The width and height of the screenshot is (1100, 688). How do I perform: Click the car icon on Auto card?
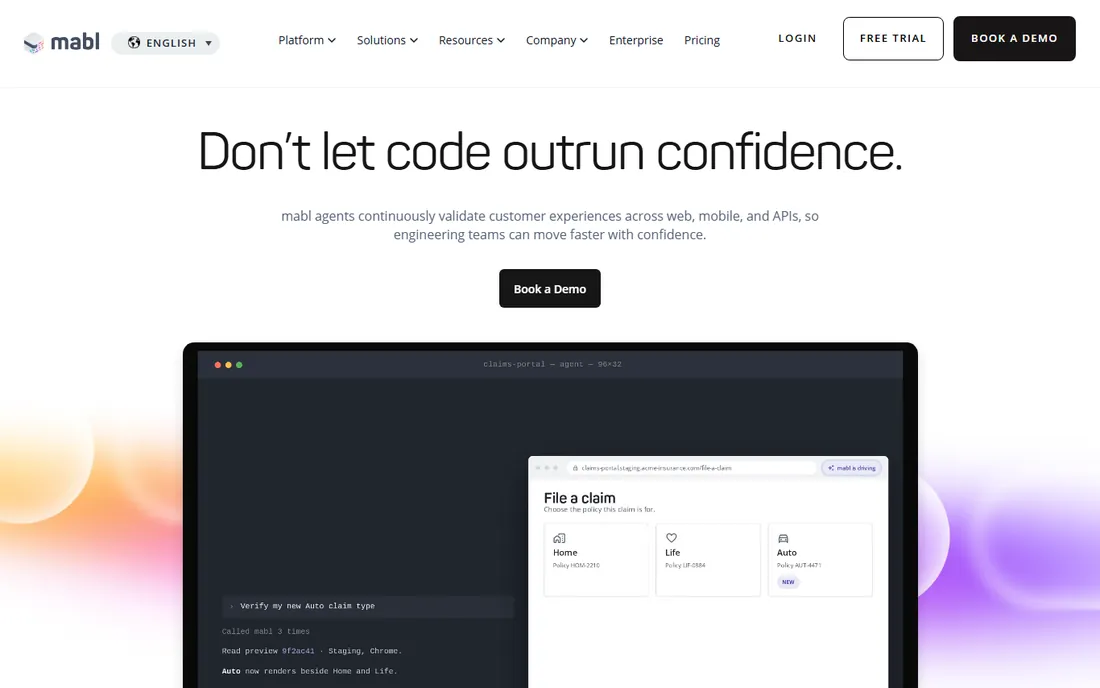[783, 538]
